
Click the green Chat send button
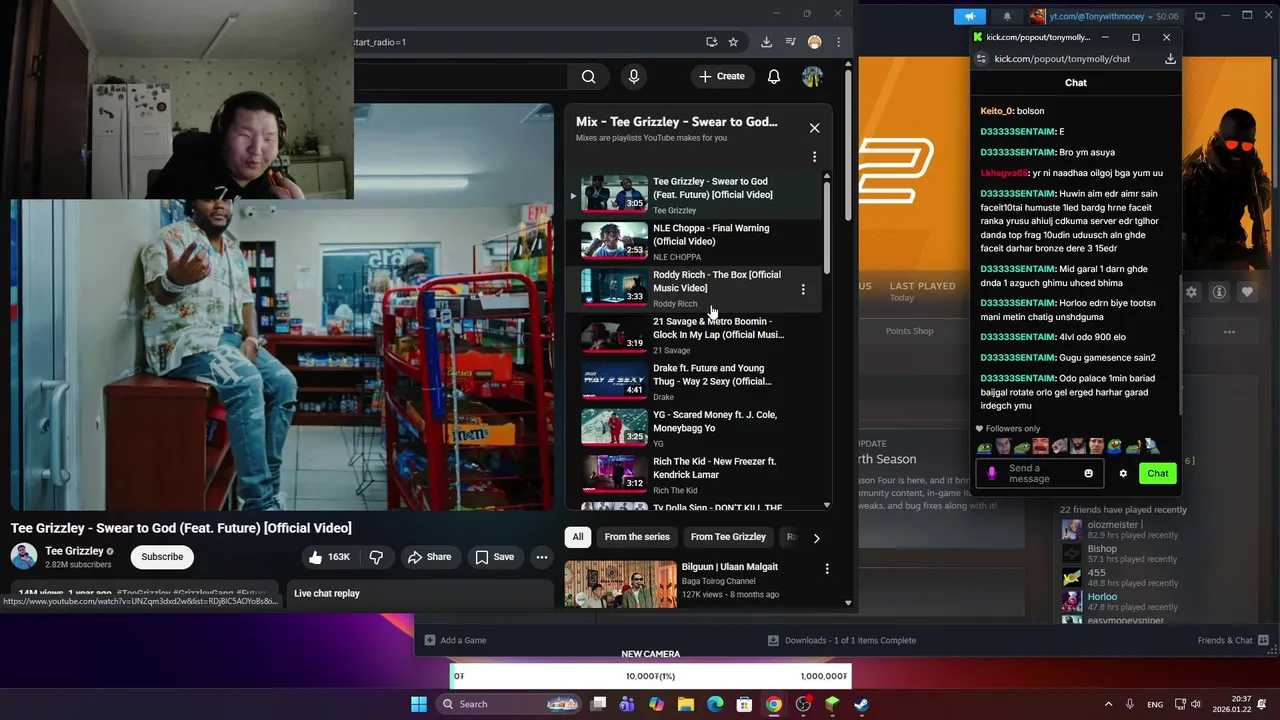tap(1158, 474)
